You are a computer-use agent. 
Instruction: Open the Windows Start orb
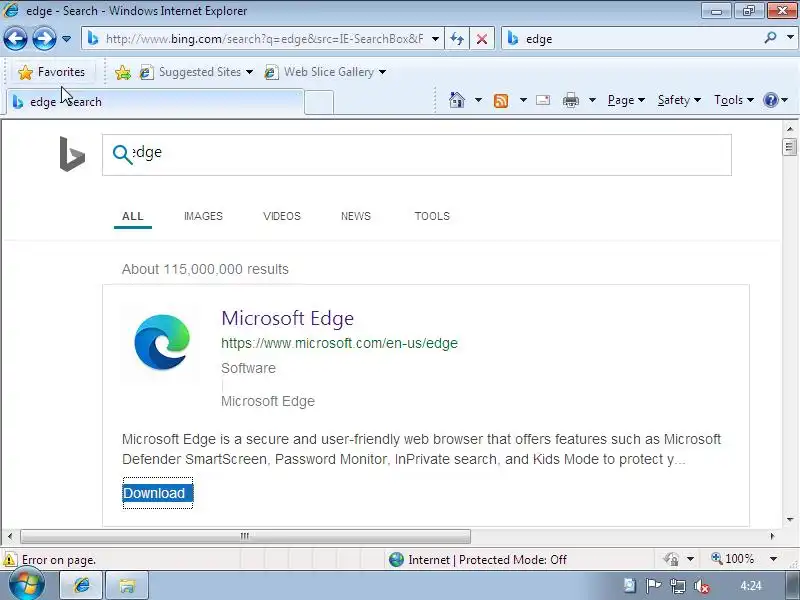tap(26, 585)
